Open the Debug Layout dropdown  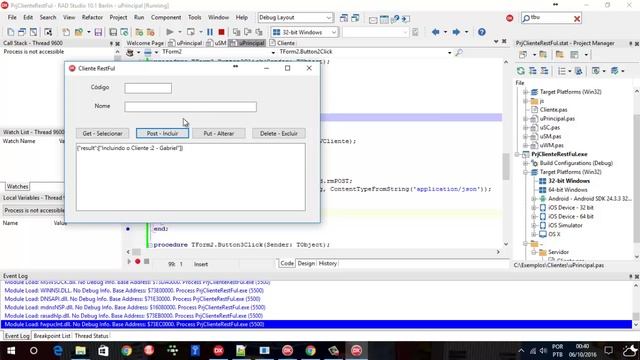click(329, 18)
